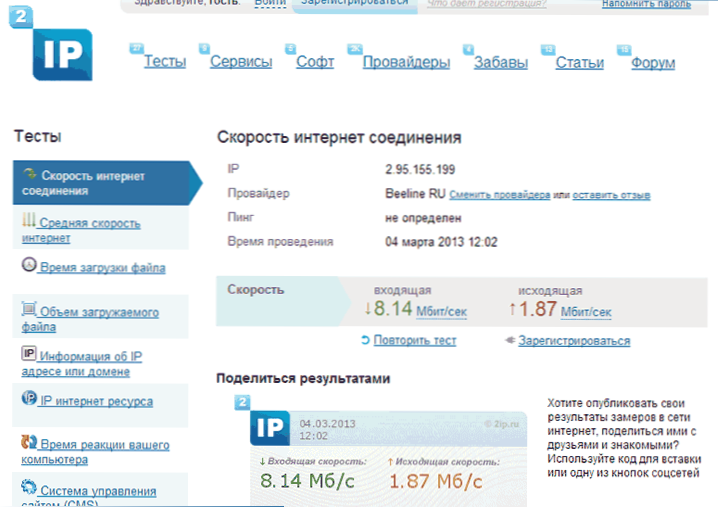Click the Зарегистрироваться tab at top
718x507 pixels.
click(x=355, y=4)
